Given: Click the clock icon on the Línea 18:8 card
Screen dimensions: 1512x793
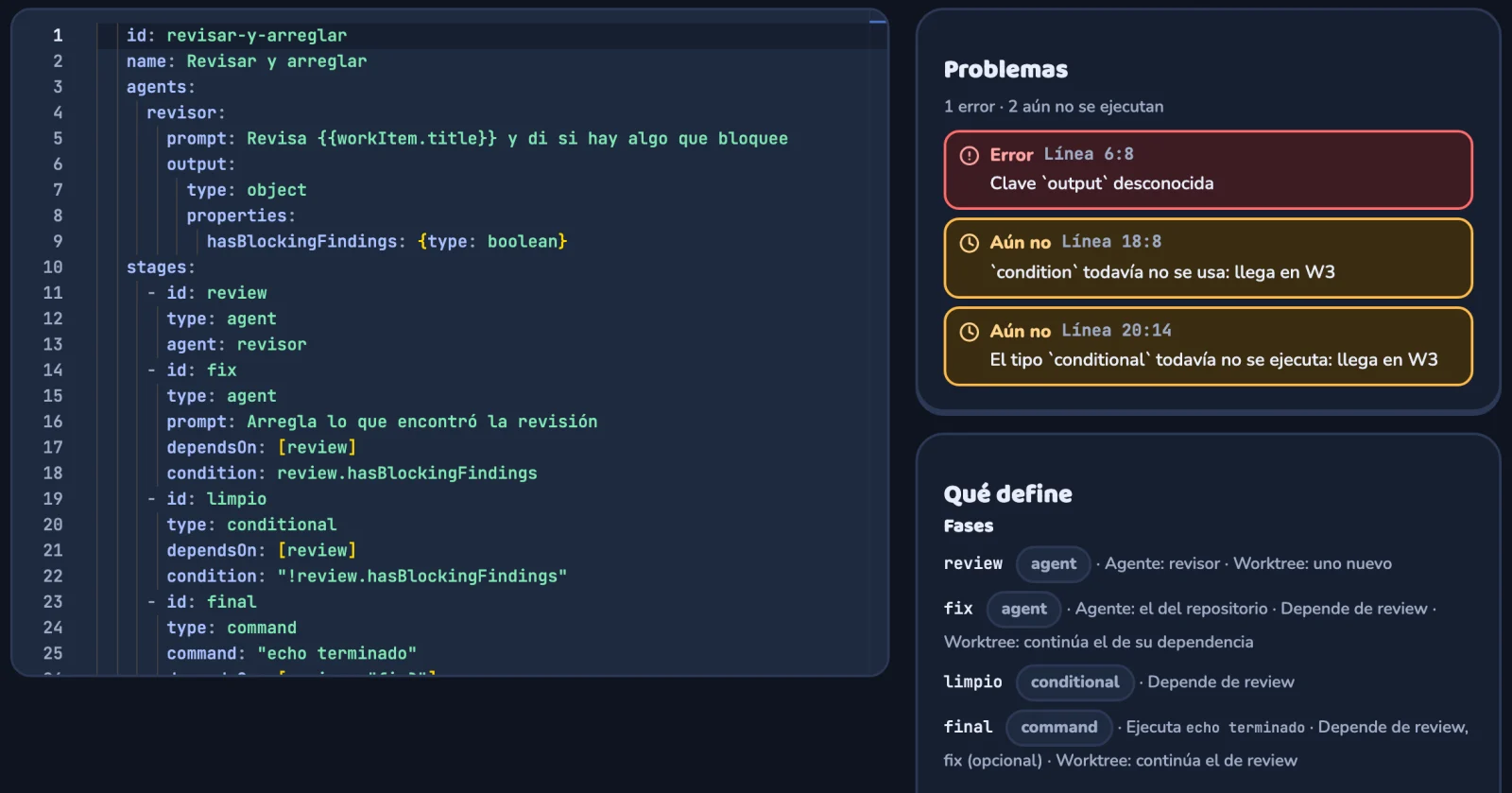Looking at the screenshot, I should (x=969, y=243).
